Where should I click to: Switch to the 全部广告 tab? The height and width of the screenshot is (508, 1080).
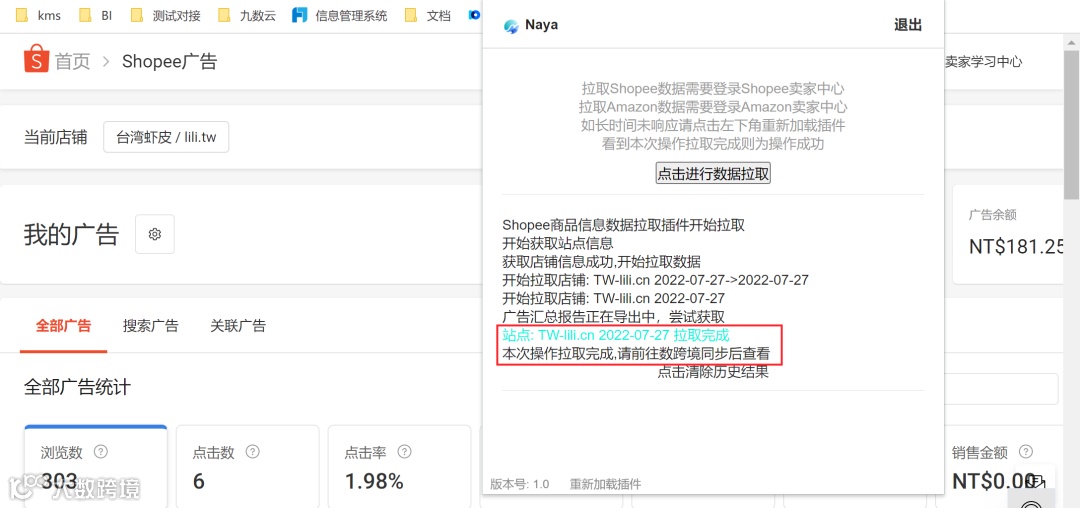63,326
